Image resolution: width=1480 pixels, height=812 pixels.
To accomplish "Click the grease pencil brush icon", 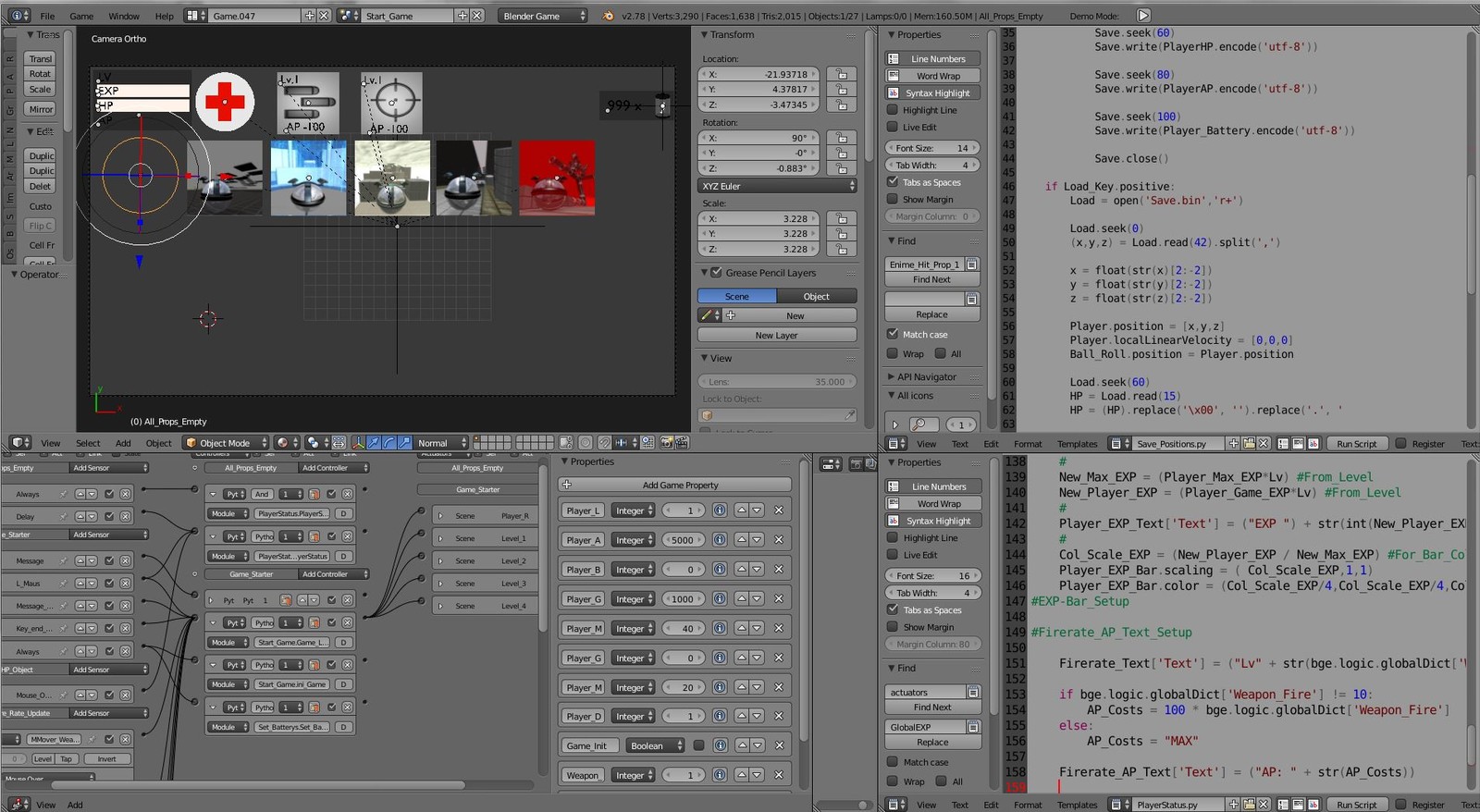I will pos(709,315).
